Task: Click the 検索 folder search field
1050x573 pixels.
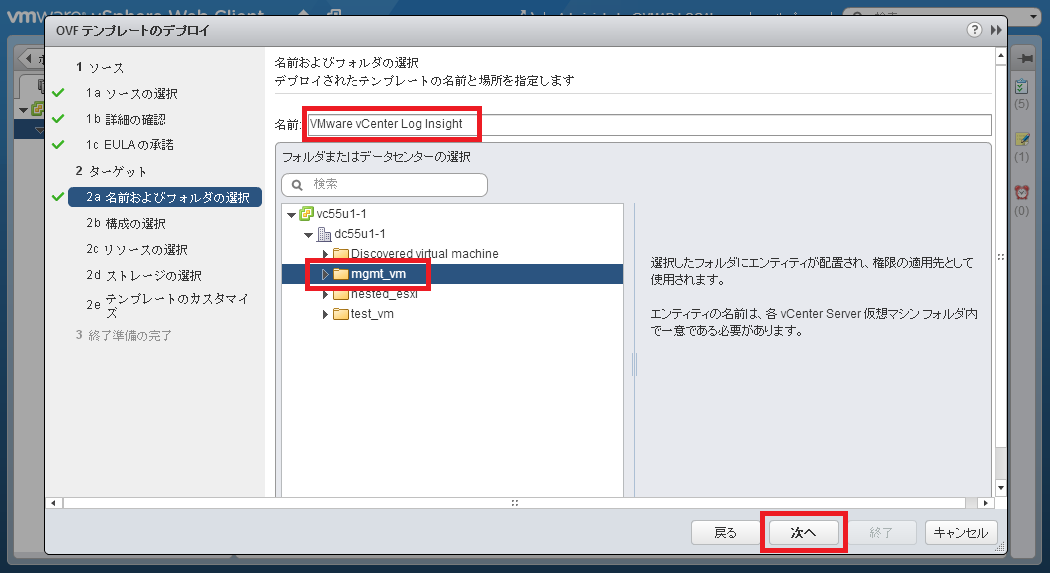Action: 384,185
